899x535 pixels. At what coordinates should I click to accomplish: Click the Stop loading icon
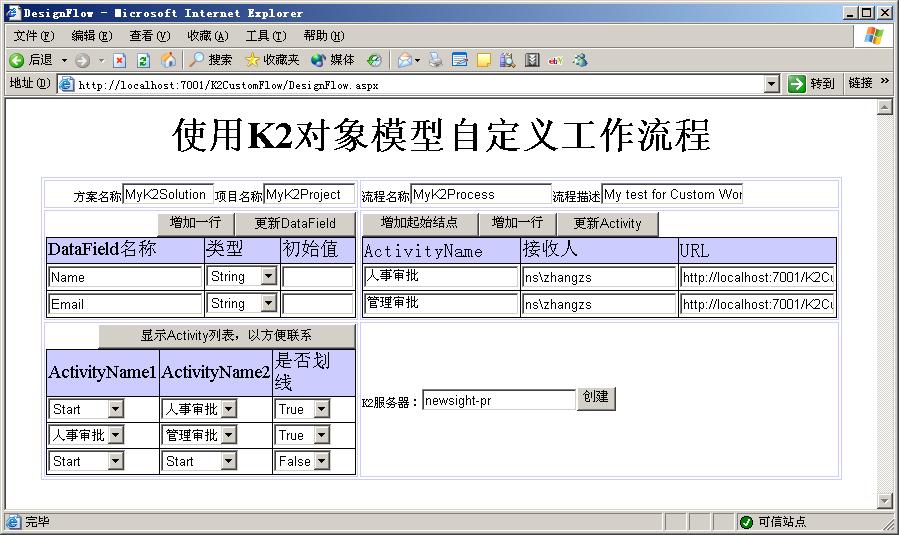[x=119, y=60]
